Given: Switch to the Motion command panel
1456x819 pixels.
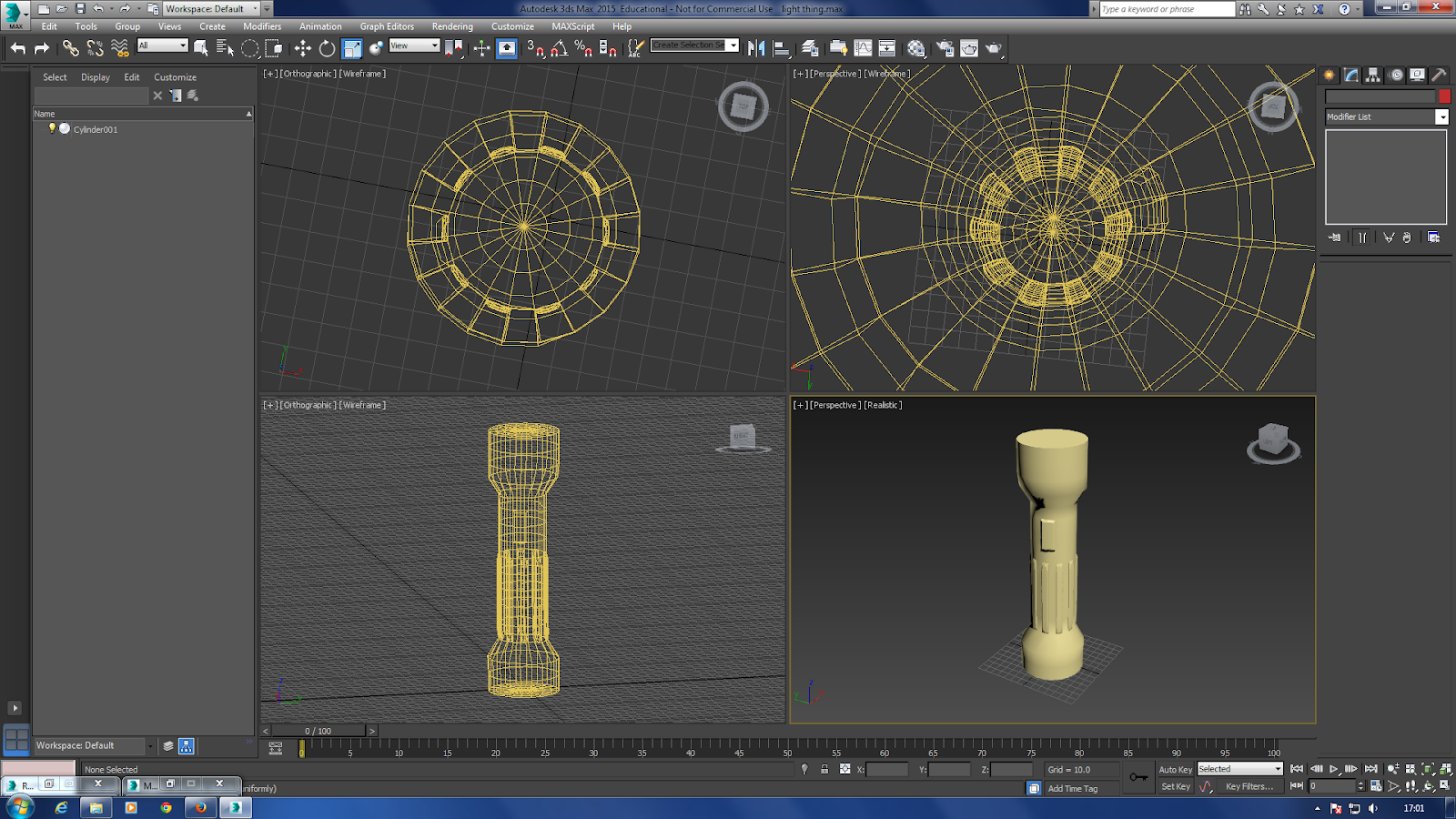Looking at the screenshot, I should [x=1396, y=76].
